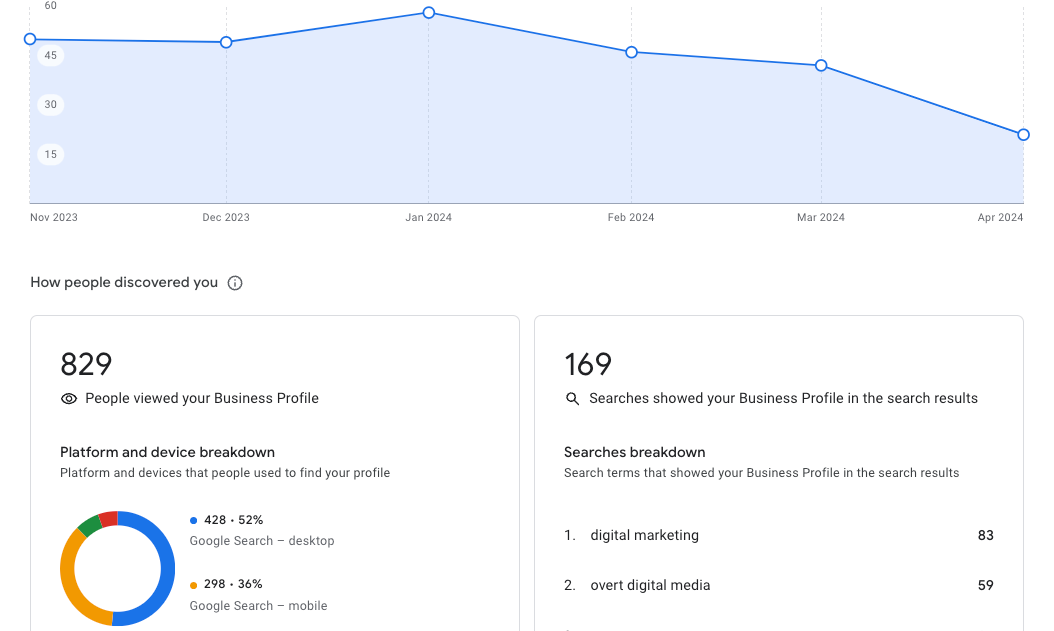Screen dimensions: 1054x631
Task: Click the Platform and device breakdown heading
Action: coord(167,452)
